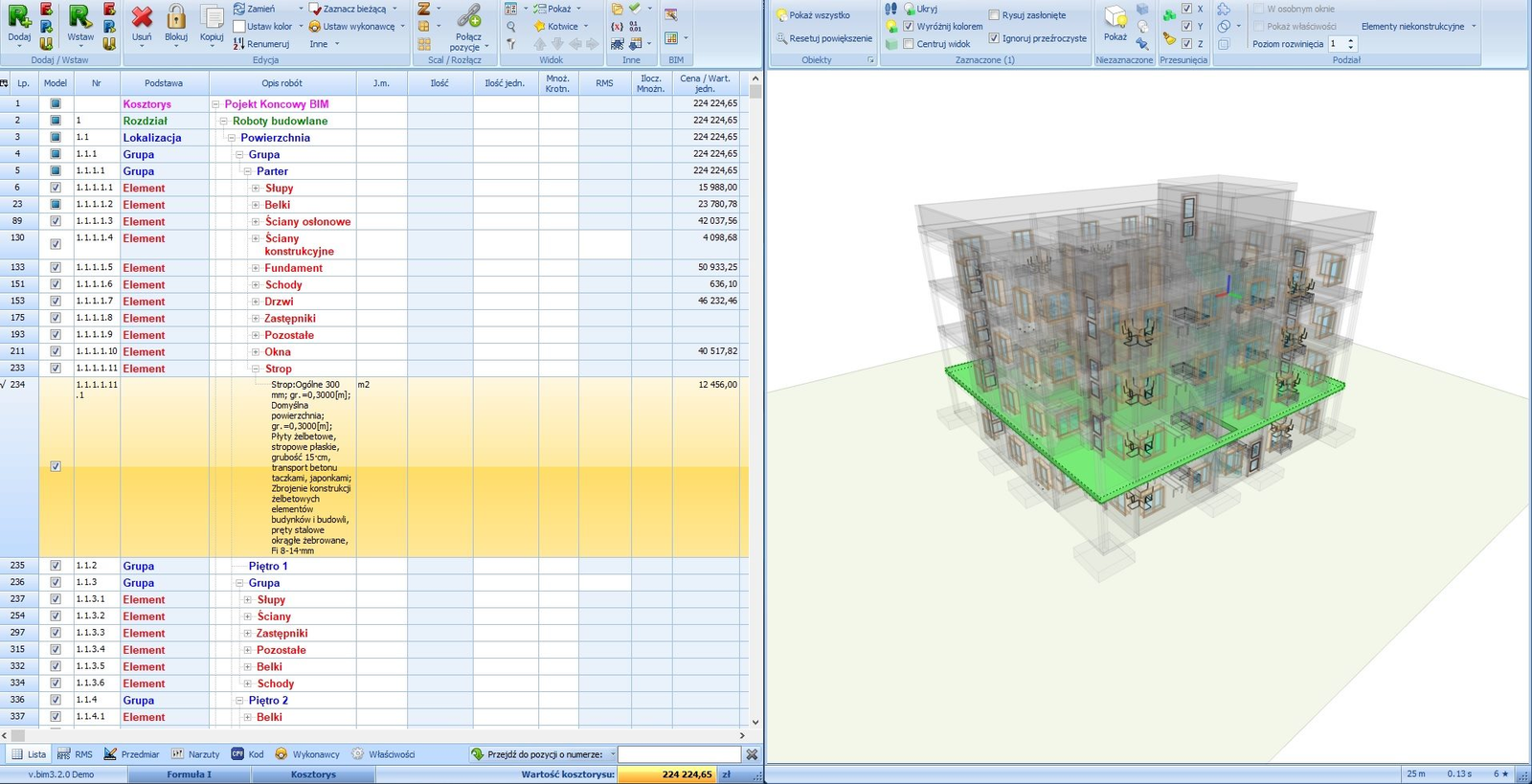Image resolution: width=1532 pixels, height=784 pixels.
Task: Click the Kopiuj copy icon
Action: click(x=212, y=17)
